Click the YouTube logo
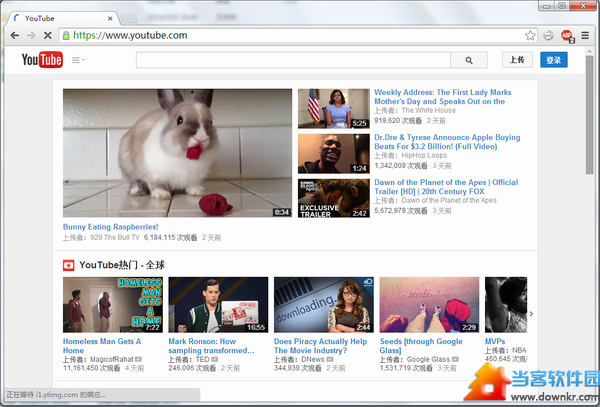This screenshot has width=600, height=407. (42, 60)
